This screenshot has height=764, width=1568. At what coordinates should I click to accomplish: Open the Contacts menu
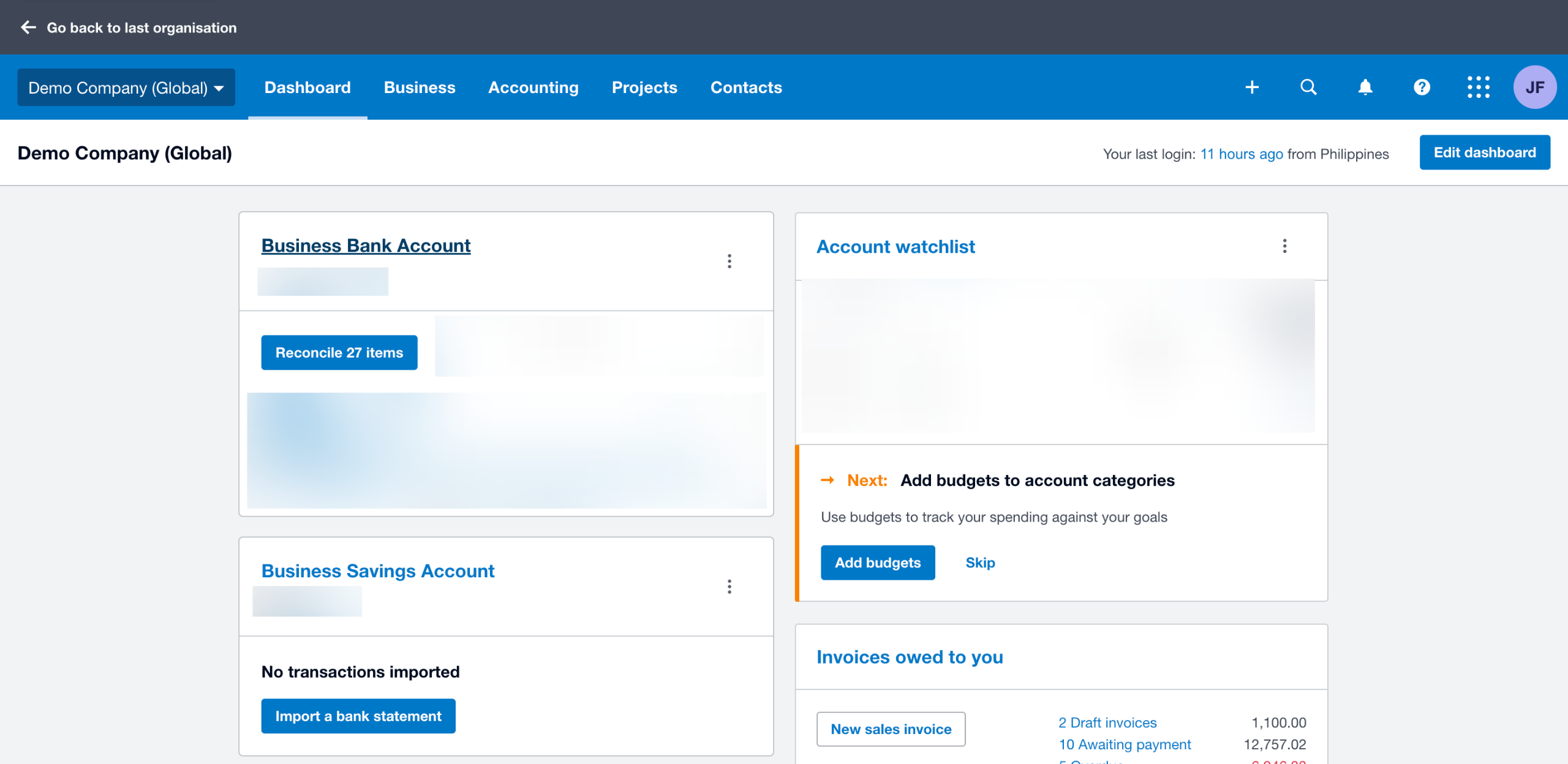click(x=746, y=88)
